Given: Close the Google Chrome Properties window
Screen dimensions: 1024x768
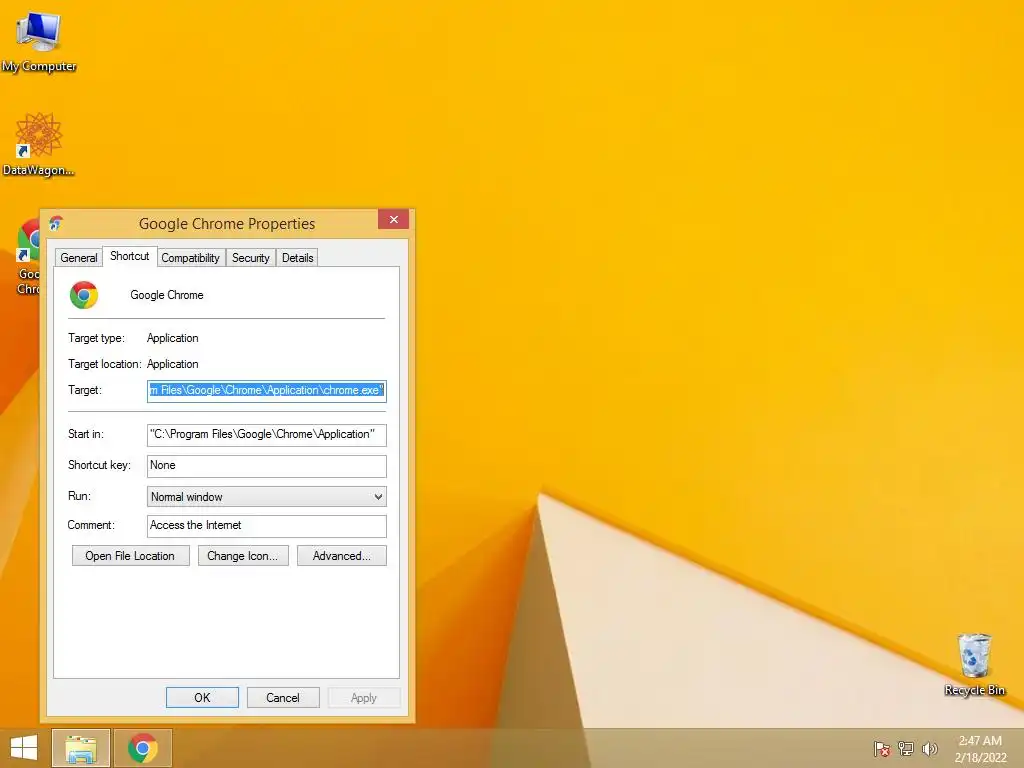Looking at the screenshot, I should point(393,219).
